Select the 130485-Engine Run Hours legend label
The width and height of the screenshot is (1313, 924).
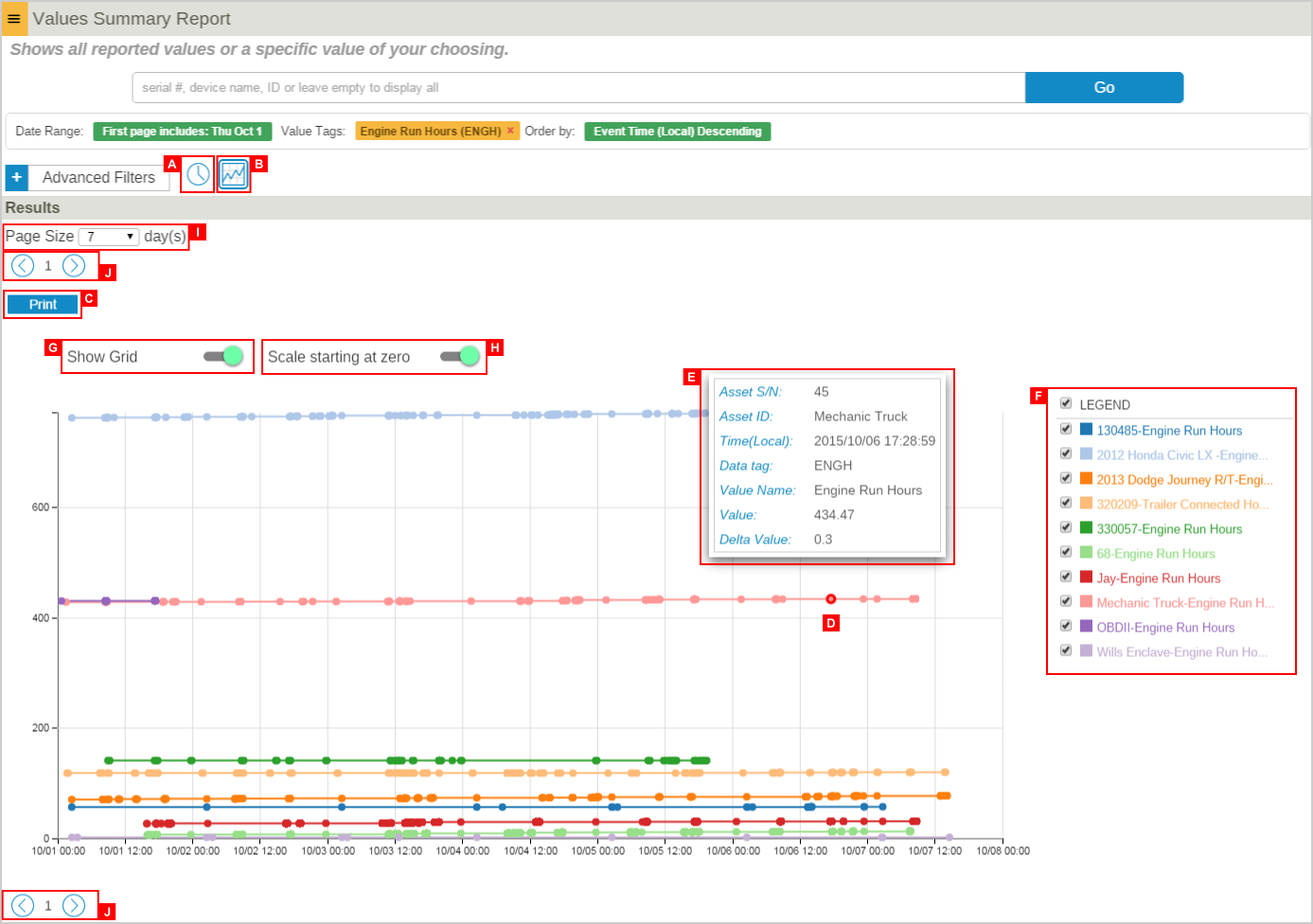tap(1169, 431)
